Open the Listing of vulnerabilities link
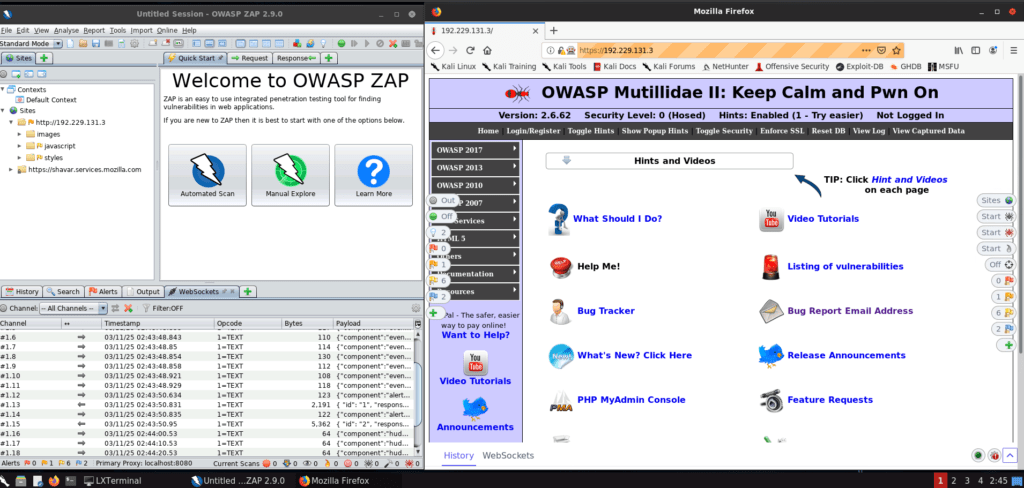The height and width of the screenshot is (488, 1024). (845, 266)
